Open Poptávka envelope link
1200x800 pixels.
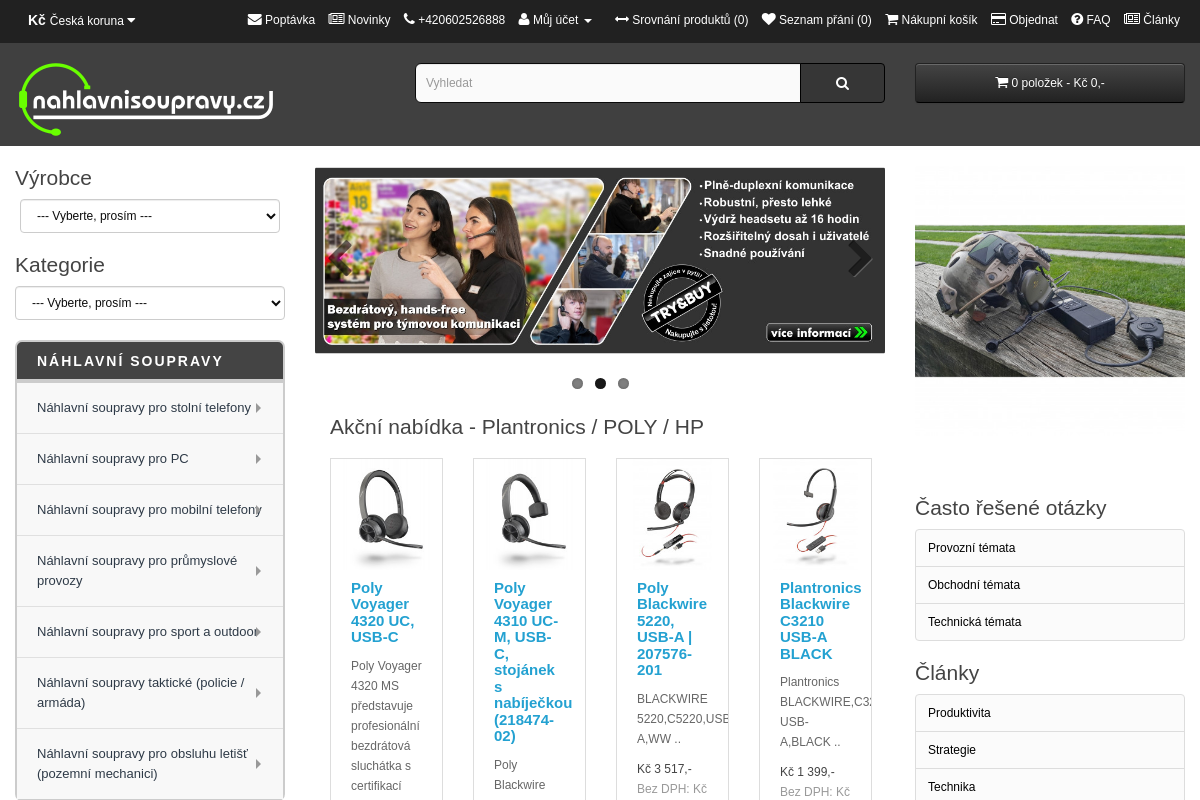(x=281, y=20)
